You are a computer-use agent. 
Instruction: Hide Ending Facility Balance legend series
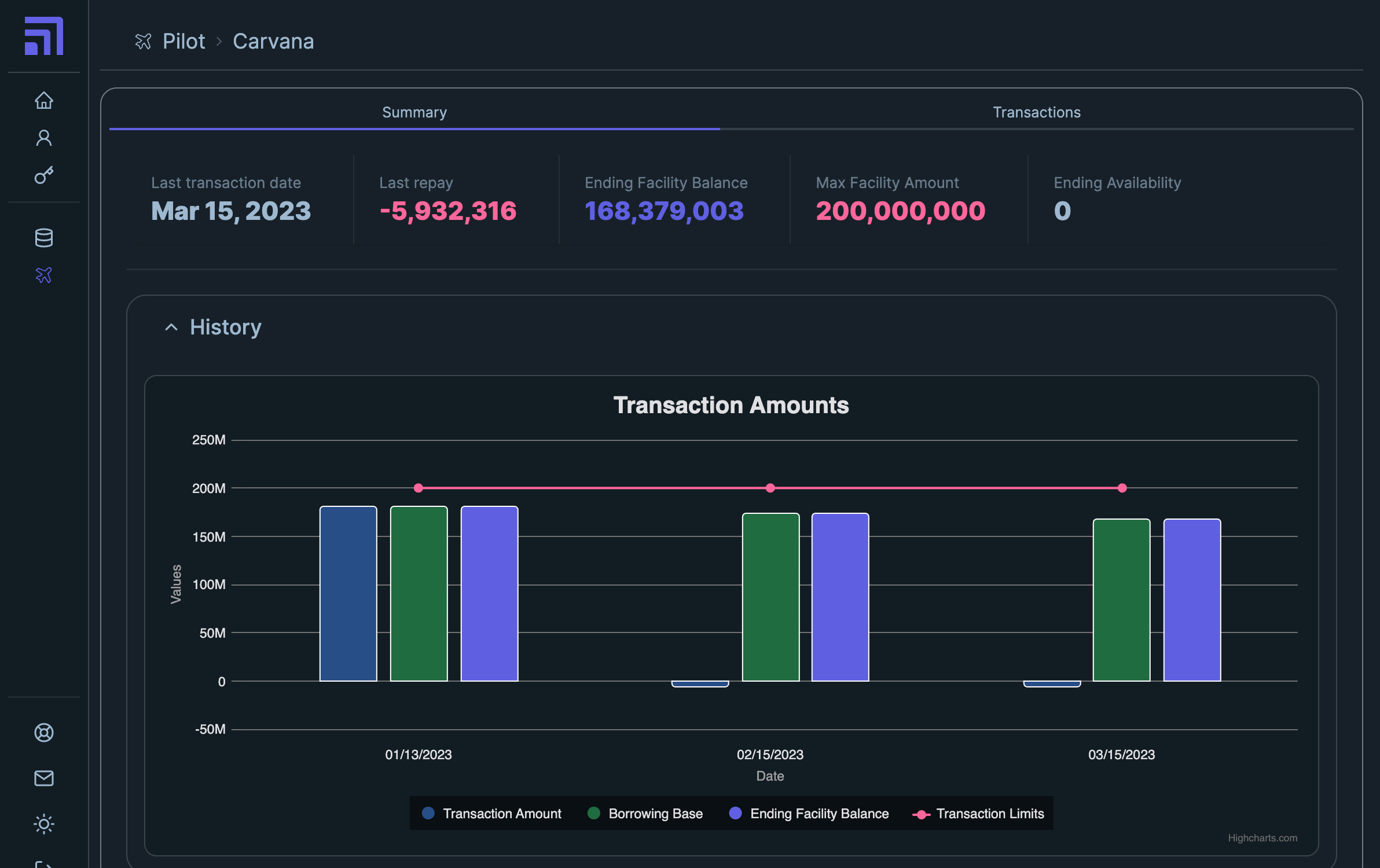click(819, 814)
